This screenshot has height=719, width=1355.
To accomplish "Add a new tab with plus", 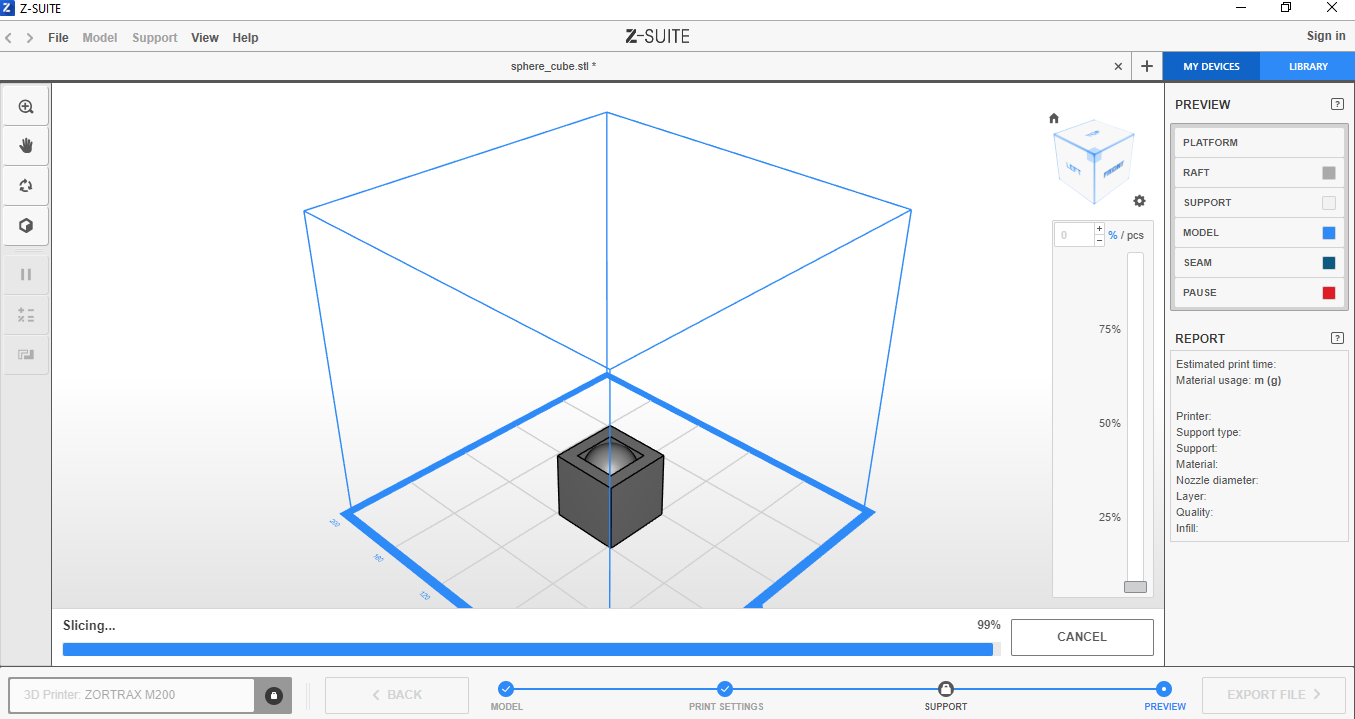I will [x=1146, y=67].
